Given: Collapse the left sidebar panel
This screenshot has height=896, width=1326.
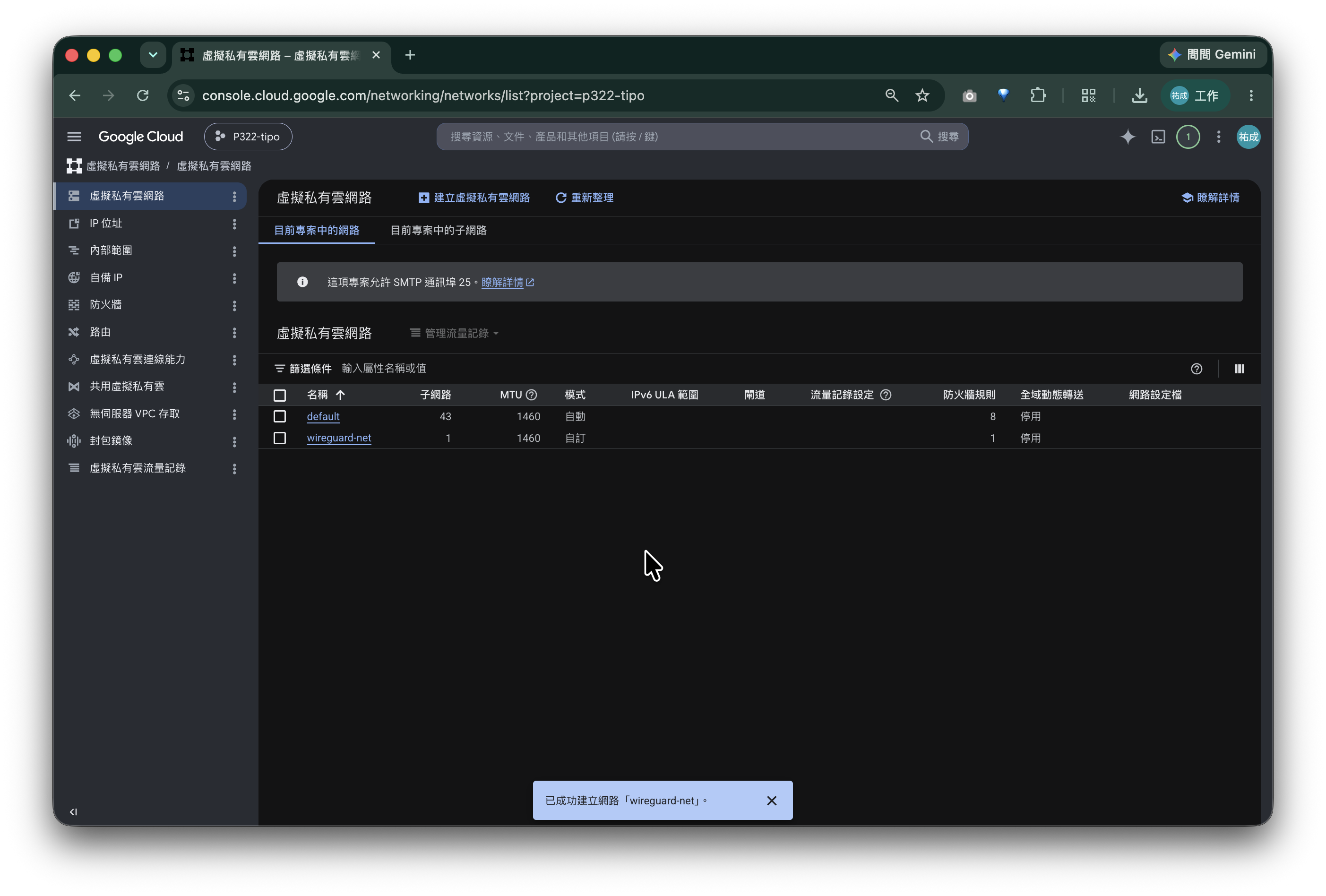Looking at the screenshot, I should point(73,811).
